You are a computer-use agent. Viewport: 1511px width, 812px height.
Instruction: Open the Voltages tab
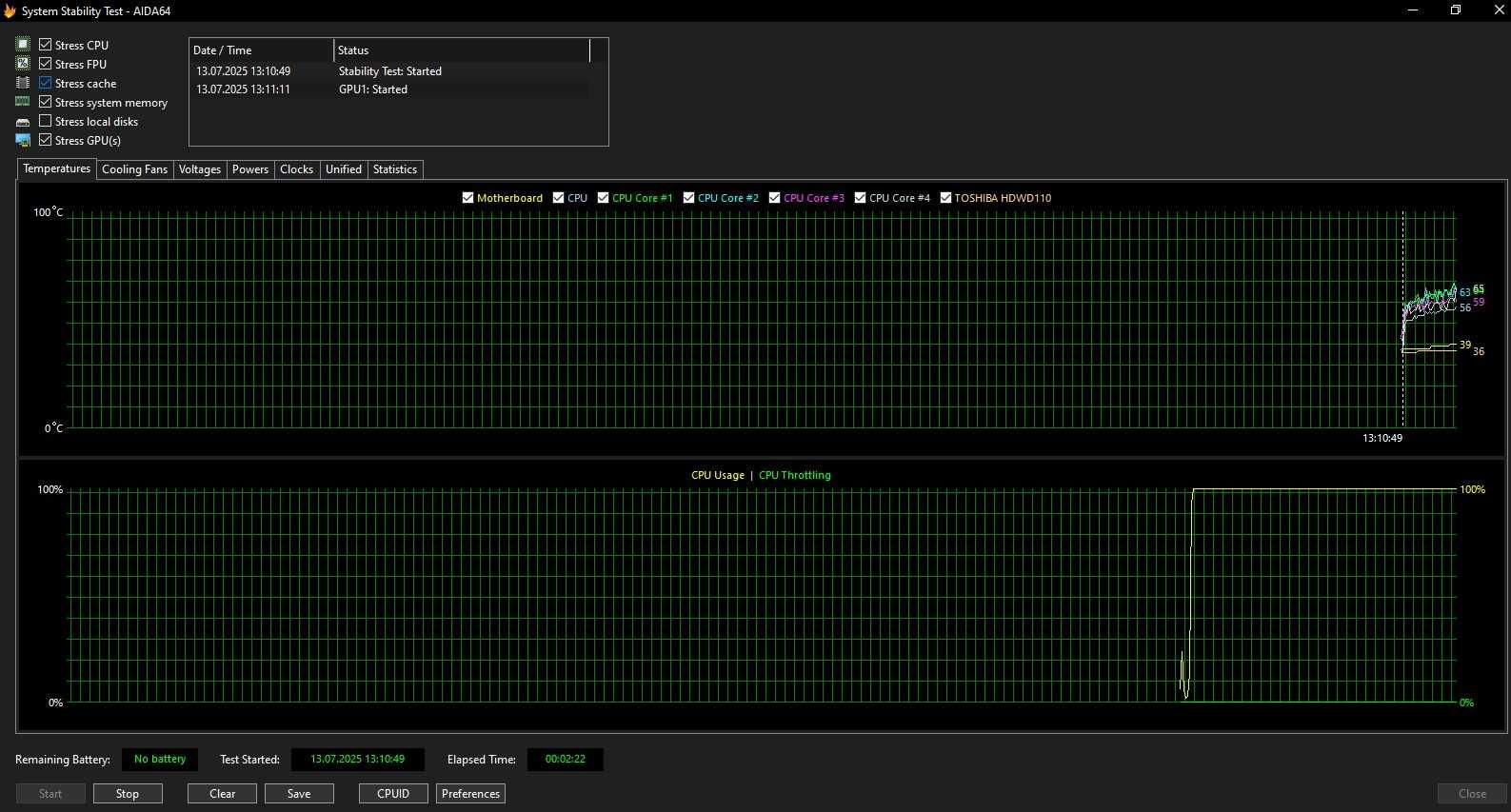200,169
